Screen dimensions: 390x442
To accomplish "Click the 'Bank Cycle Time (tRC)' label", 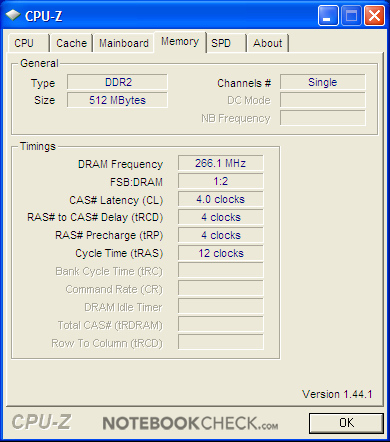I will [x=109, y=272].
